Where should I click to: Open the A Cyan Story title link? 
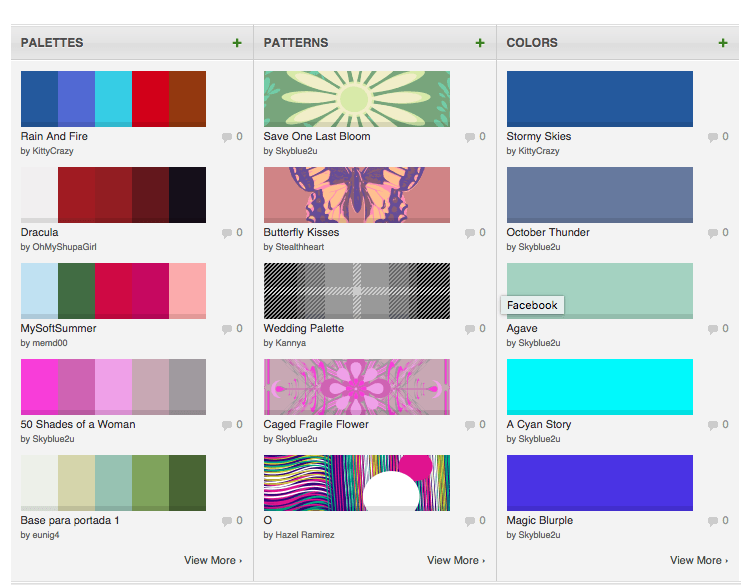(538, 424)
